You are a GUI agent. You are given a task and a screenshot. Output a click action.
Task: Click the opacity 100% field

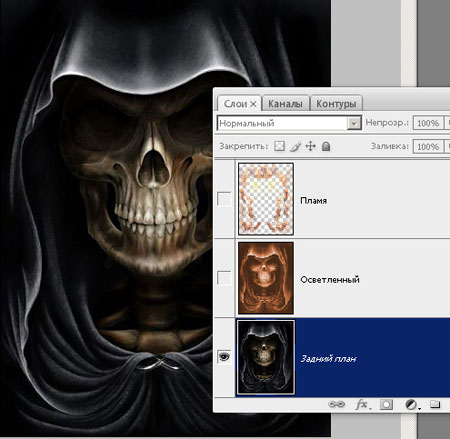coord(428,123)
